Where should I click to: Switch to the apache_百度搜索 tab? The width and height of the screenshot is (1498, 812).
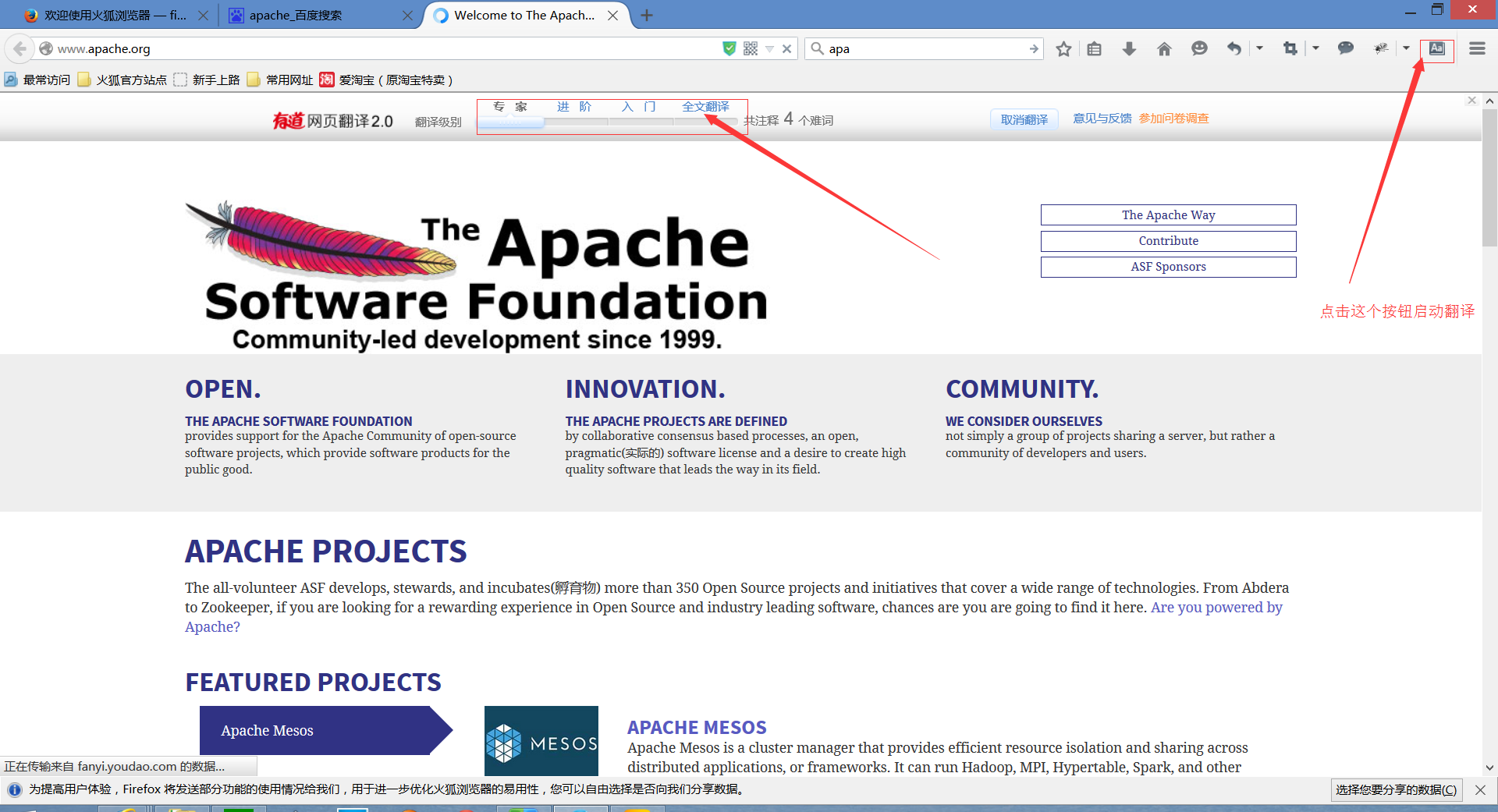point(320,15)
